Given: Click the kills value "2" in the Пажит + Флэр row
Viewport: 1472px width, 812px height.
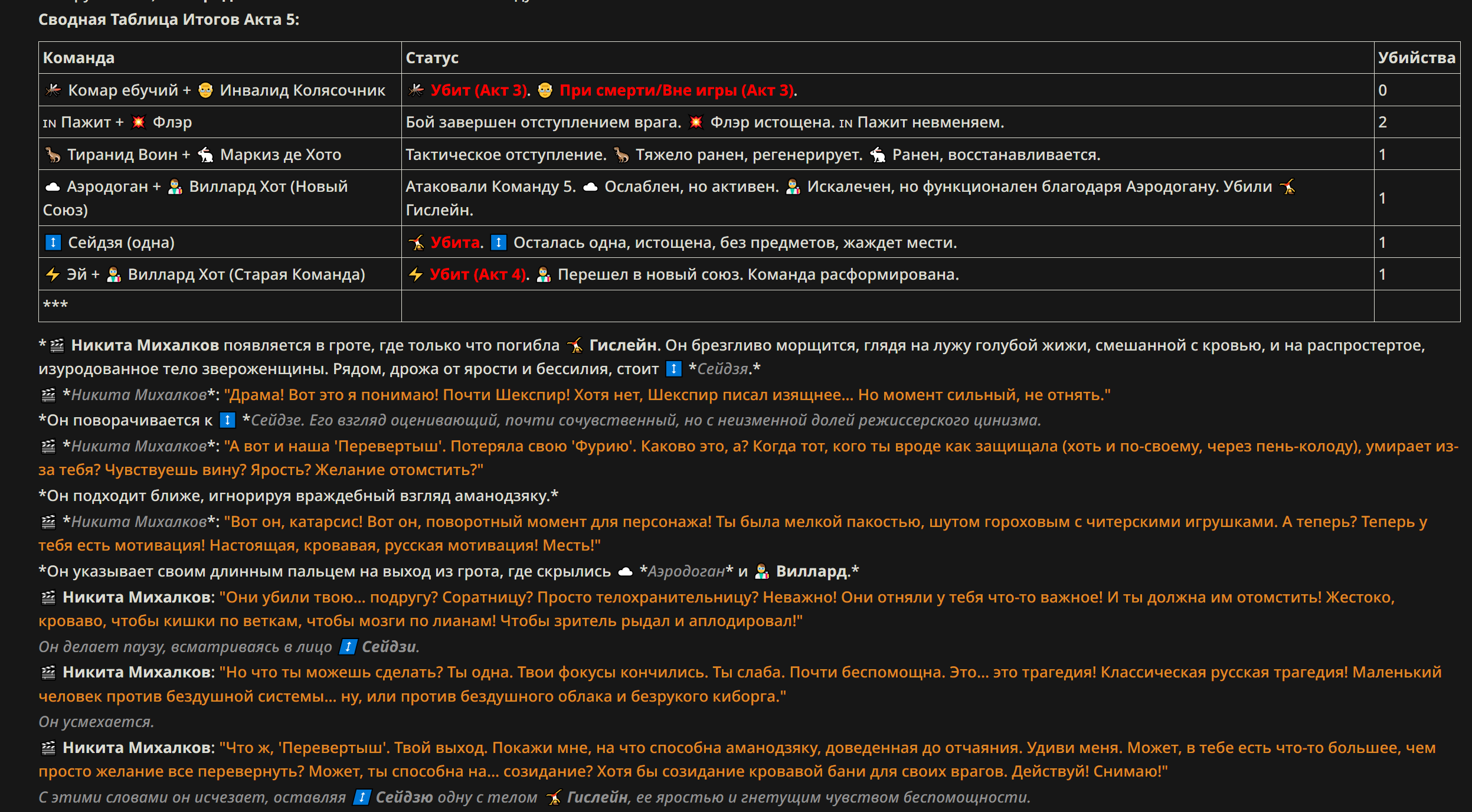Looking at the screenshot, I should point(1382,122).
